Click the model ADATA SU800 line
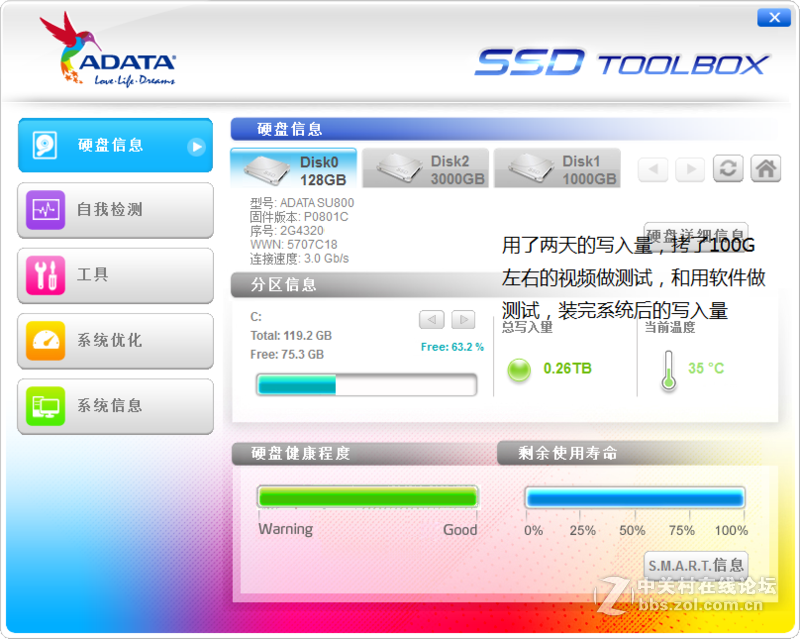 (302, 203)
